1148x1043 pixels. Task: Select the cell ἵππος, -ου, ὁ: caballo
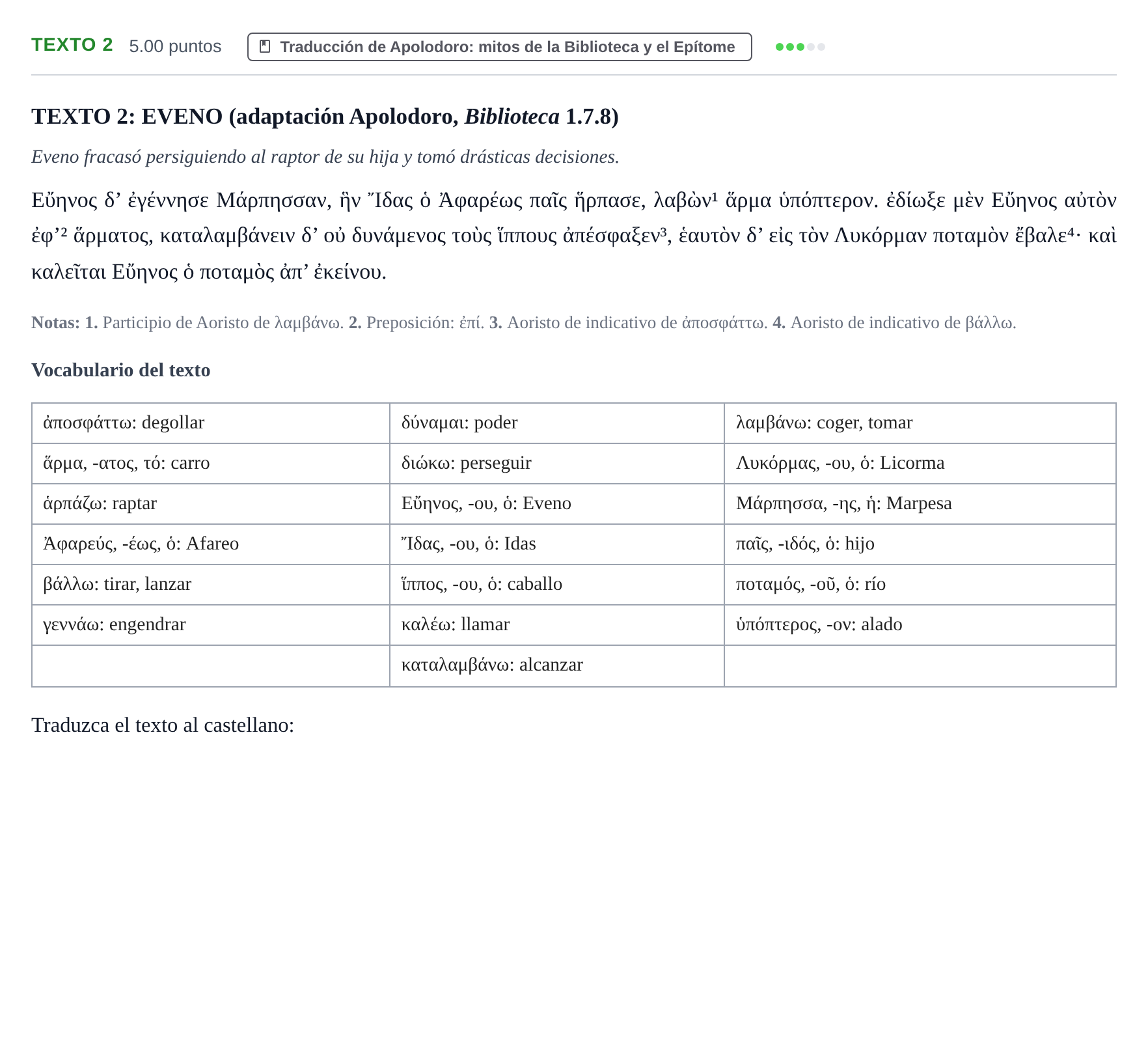[x=557, y=585]
